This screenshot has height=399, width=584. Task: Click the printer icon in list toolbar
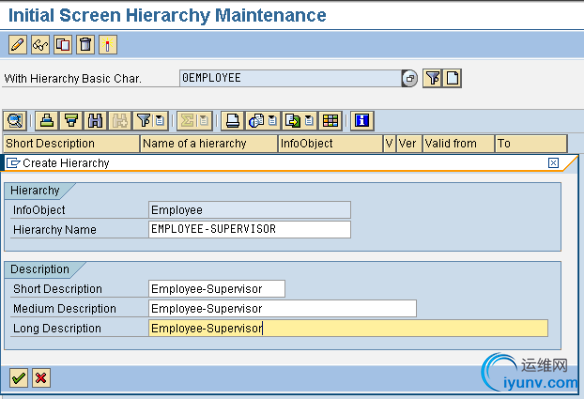tap(233, 121)
